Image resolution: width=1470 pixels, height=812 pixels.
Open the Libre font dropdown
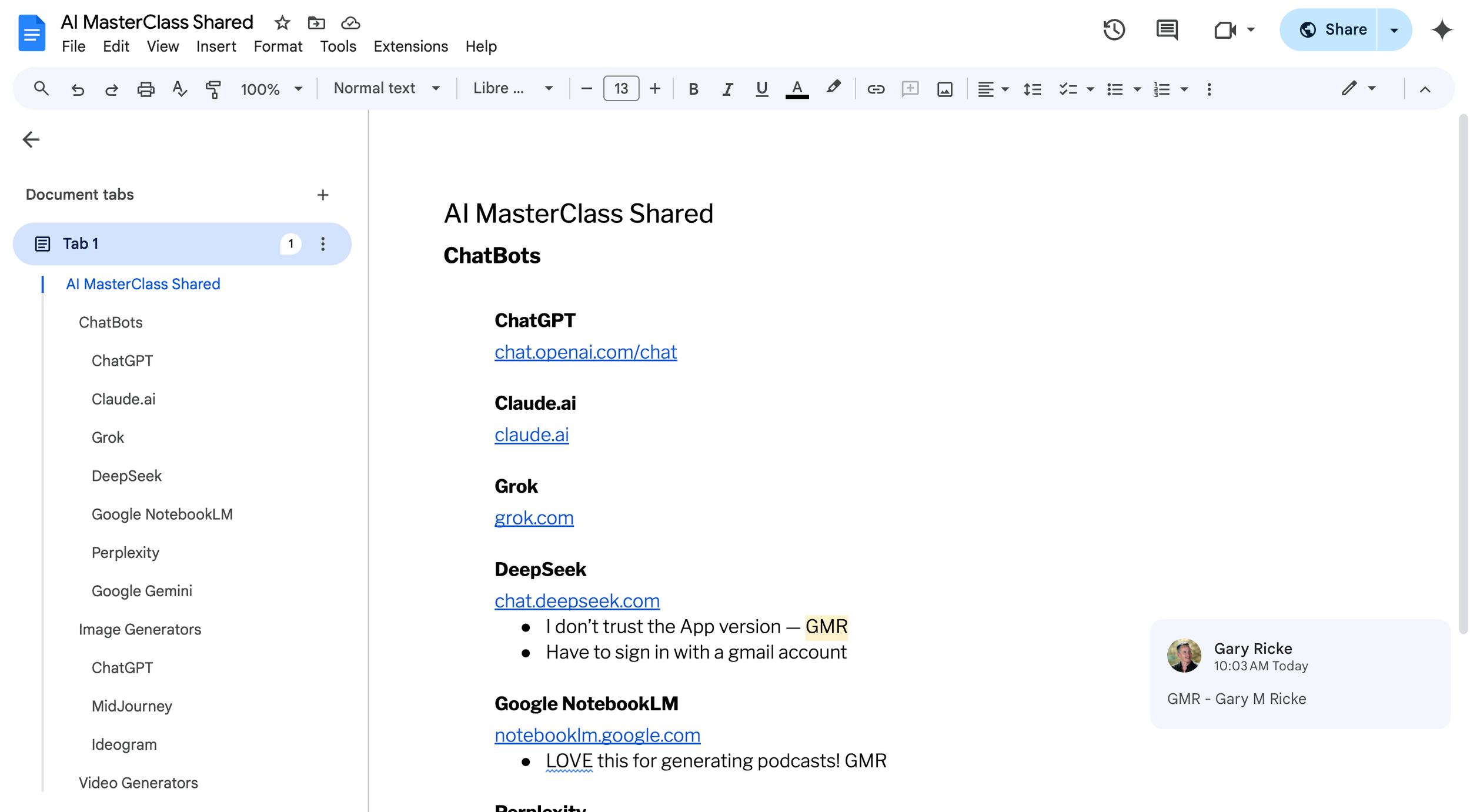tap(513, 88)
